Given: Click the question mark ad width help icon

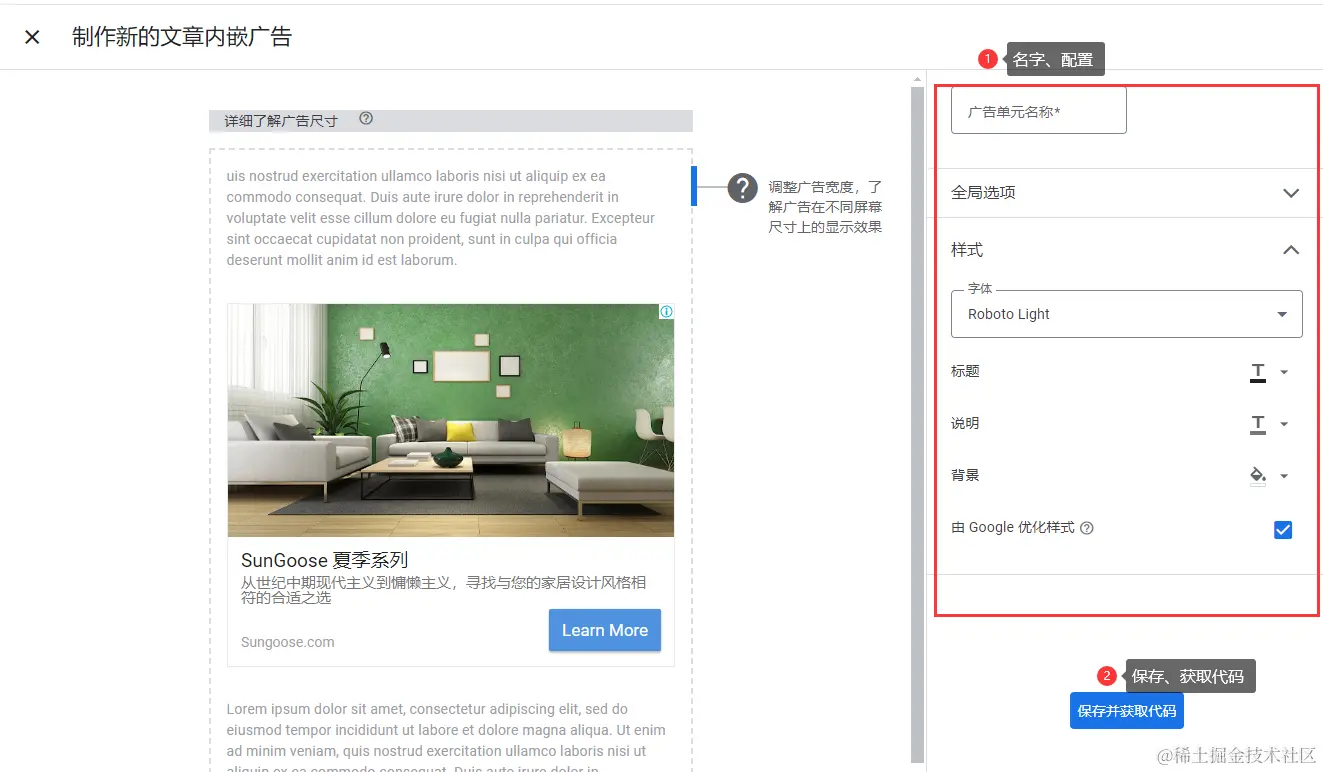Looking at the screenshot, I should click(742, 187).
